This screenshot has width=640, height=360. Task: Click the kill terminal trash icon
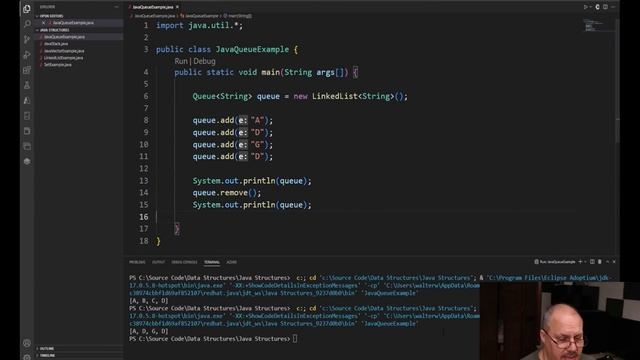click(x=600, y=262)
